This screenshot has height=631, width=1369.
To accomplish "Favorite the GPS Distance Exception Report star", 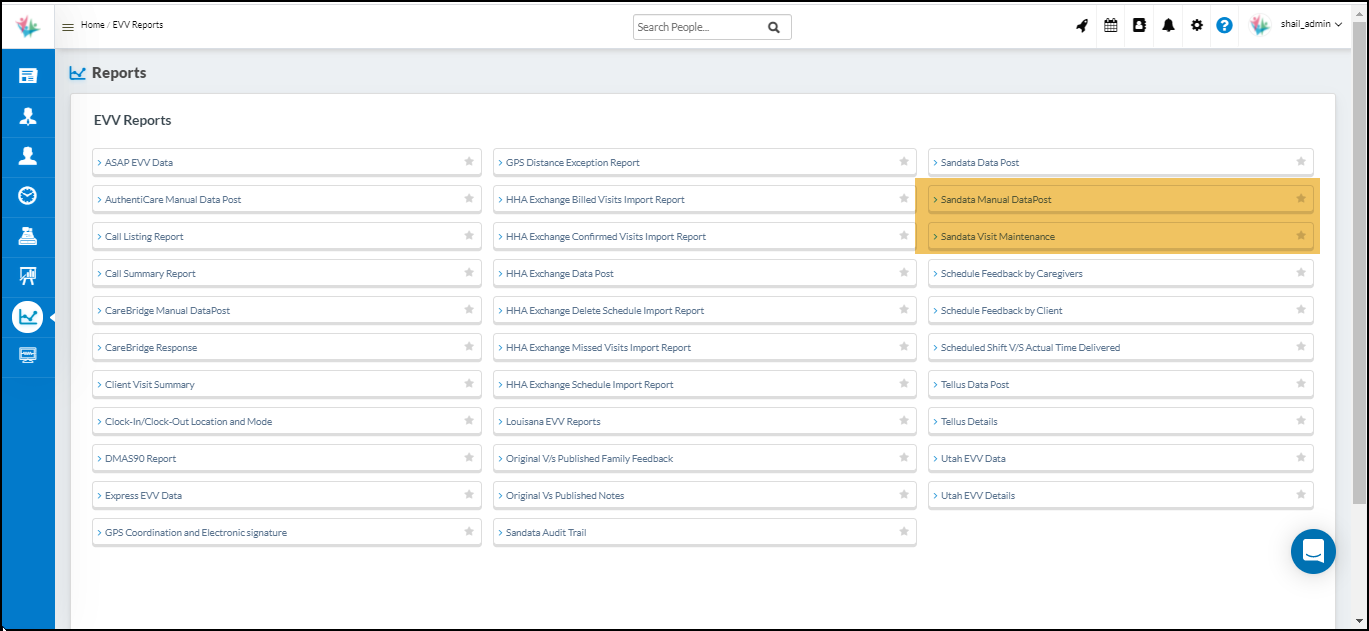I will click(x=903, y=161).
